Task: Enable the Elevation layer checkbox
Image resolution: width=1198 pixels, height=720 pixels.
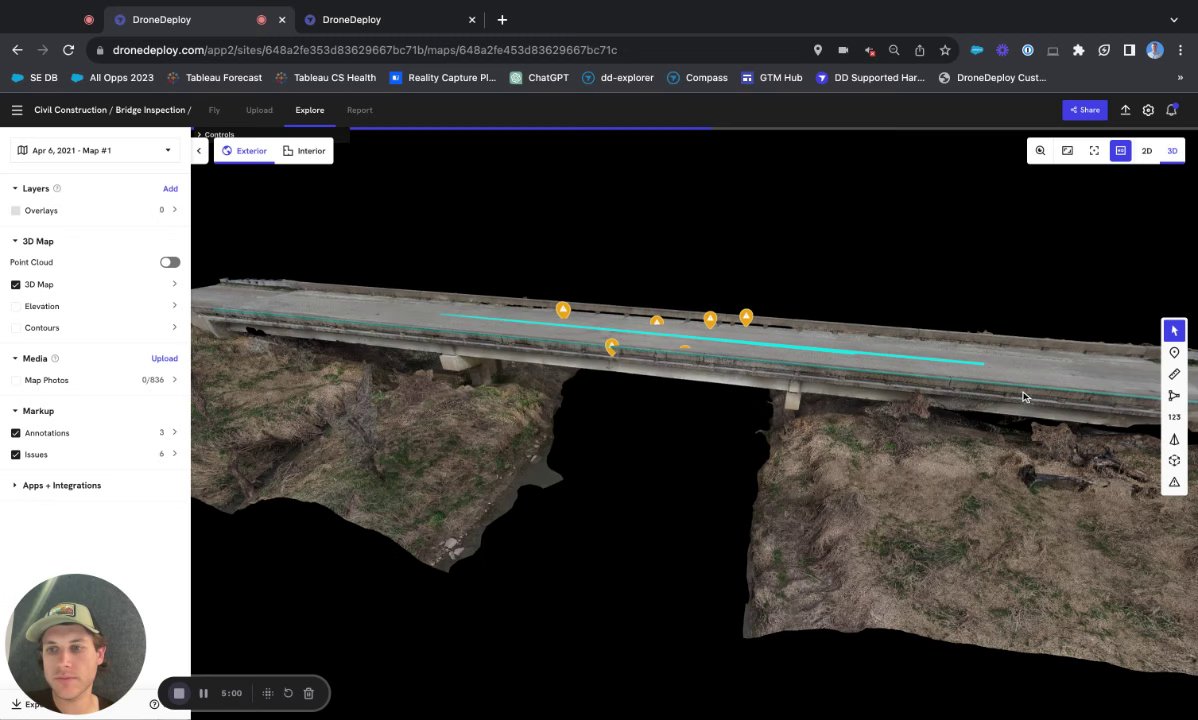Action: point(15,306)
